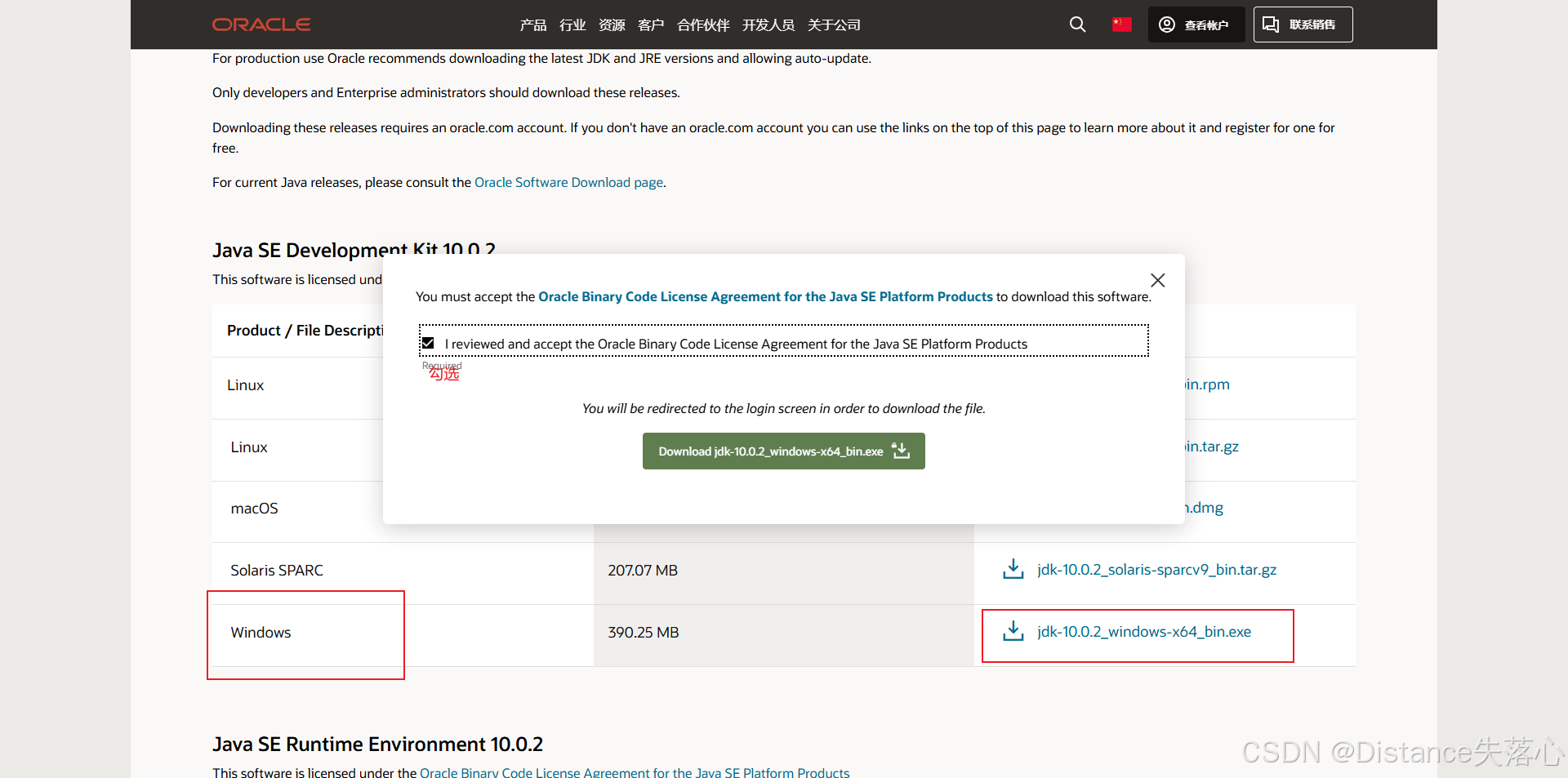Click the Windows row label

coord(261,633)
